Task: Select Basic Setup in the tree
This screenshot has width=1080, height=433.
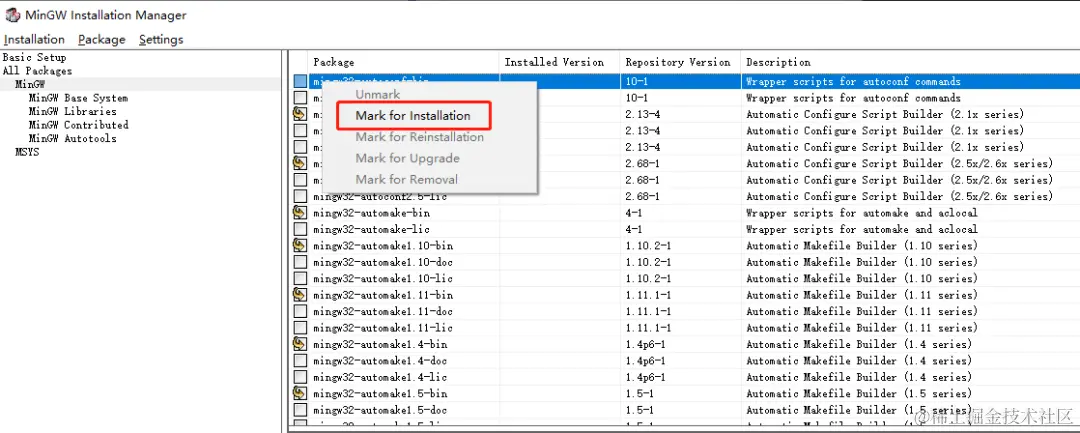Action: [34, 57]
